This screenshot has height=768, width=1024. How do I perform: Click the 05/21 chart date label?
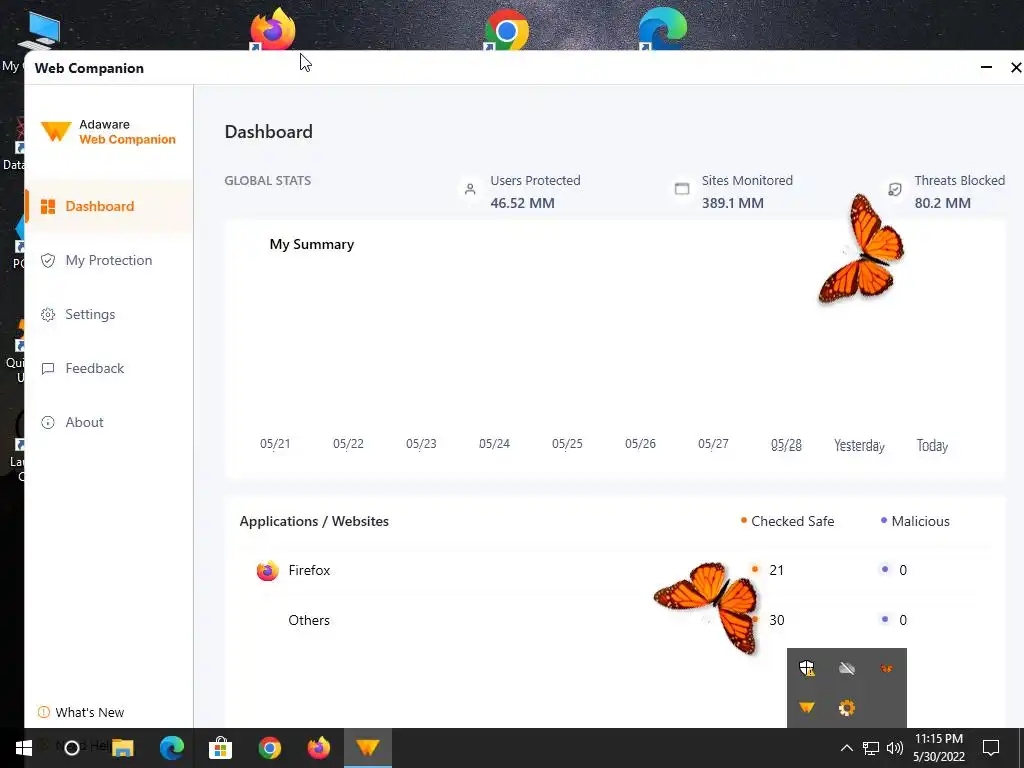[x=275, y=444]
